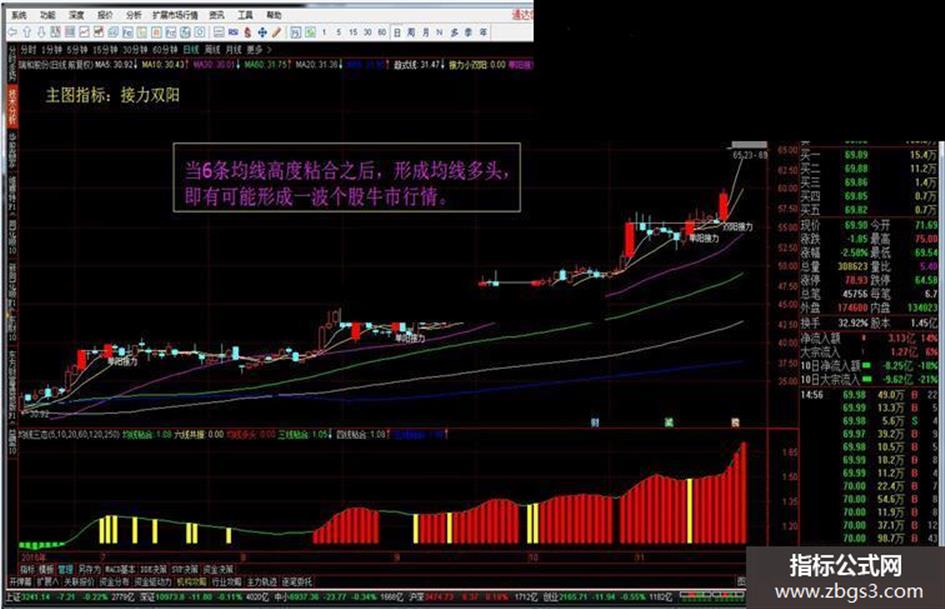Switch to the 30分钟 chart tab
This screenshot has height=609, width=945.
tap(135, 49)
